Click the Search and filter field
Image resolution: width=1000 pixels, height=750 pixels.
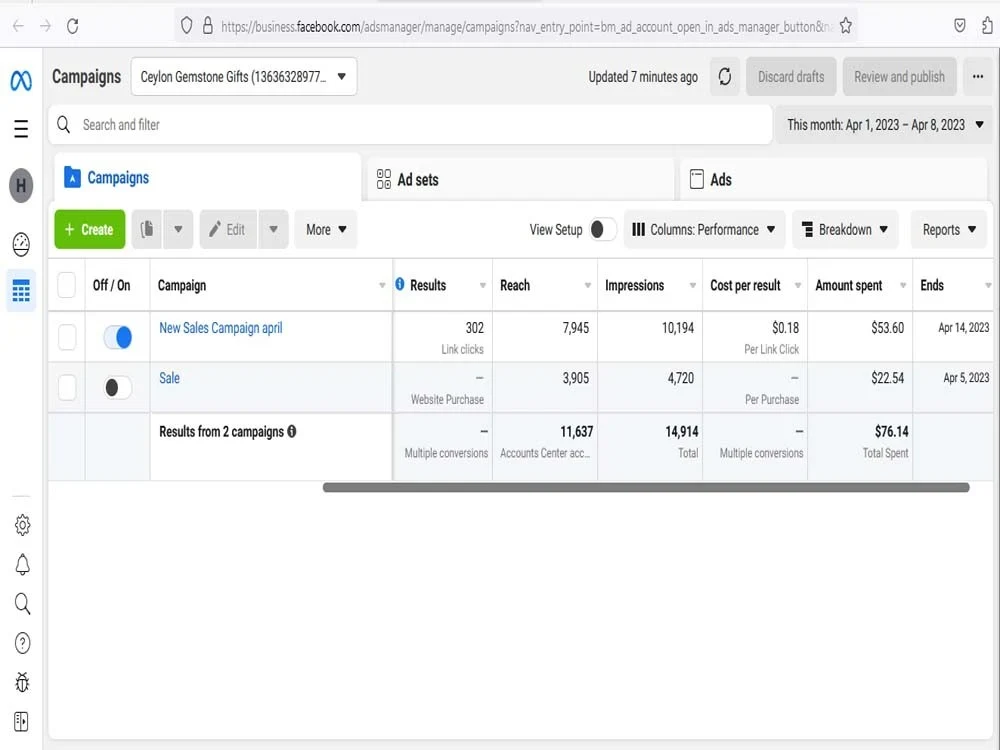tap(410, 124)
